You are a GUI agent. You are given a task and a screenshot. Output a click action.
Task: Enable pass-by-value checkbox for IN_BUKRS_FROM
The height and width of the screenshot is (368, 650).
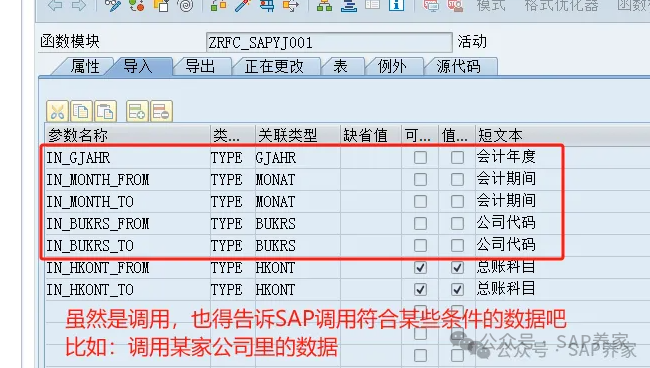[457, 223]
